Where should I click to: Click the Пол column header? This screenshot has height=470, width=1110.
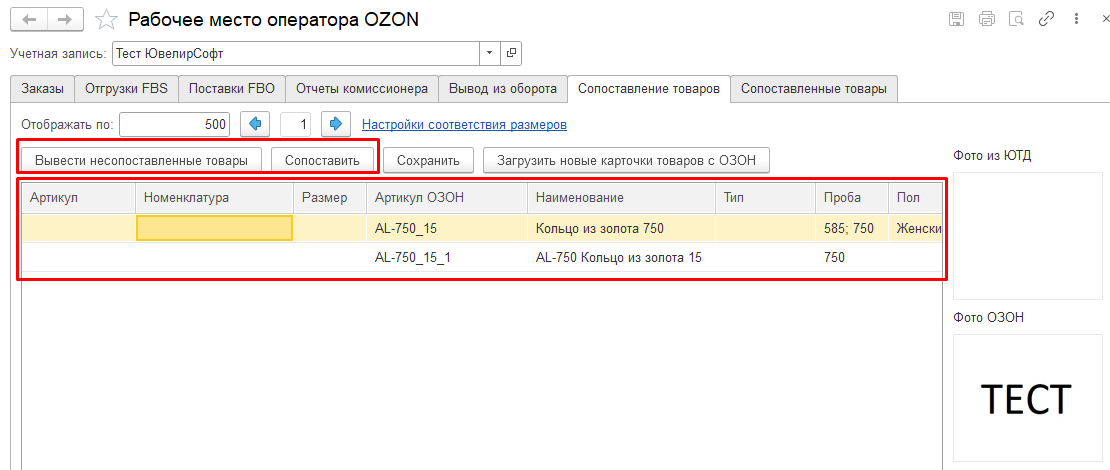click(915, 197)
